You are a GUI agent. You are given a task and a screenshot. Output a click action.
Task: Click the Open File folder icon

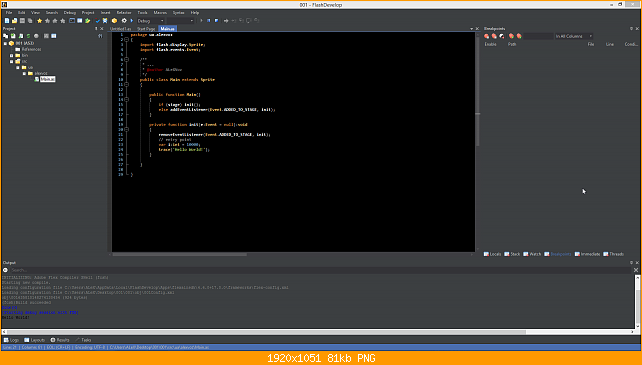click(x=14, y=20)
